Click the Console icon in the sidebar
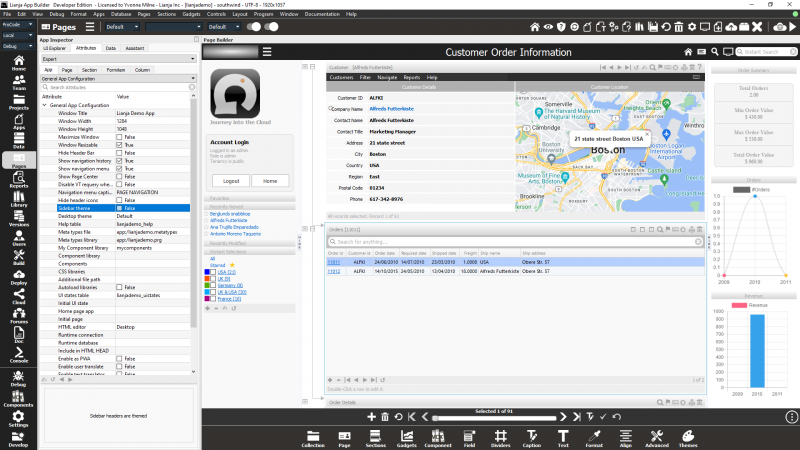 [18, 354]
